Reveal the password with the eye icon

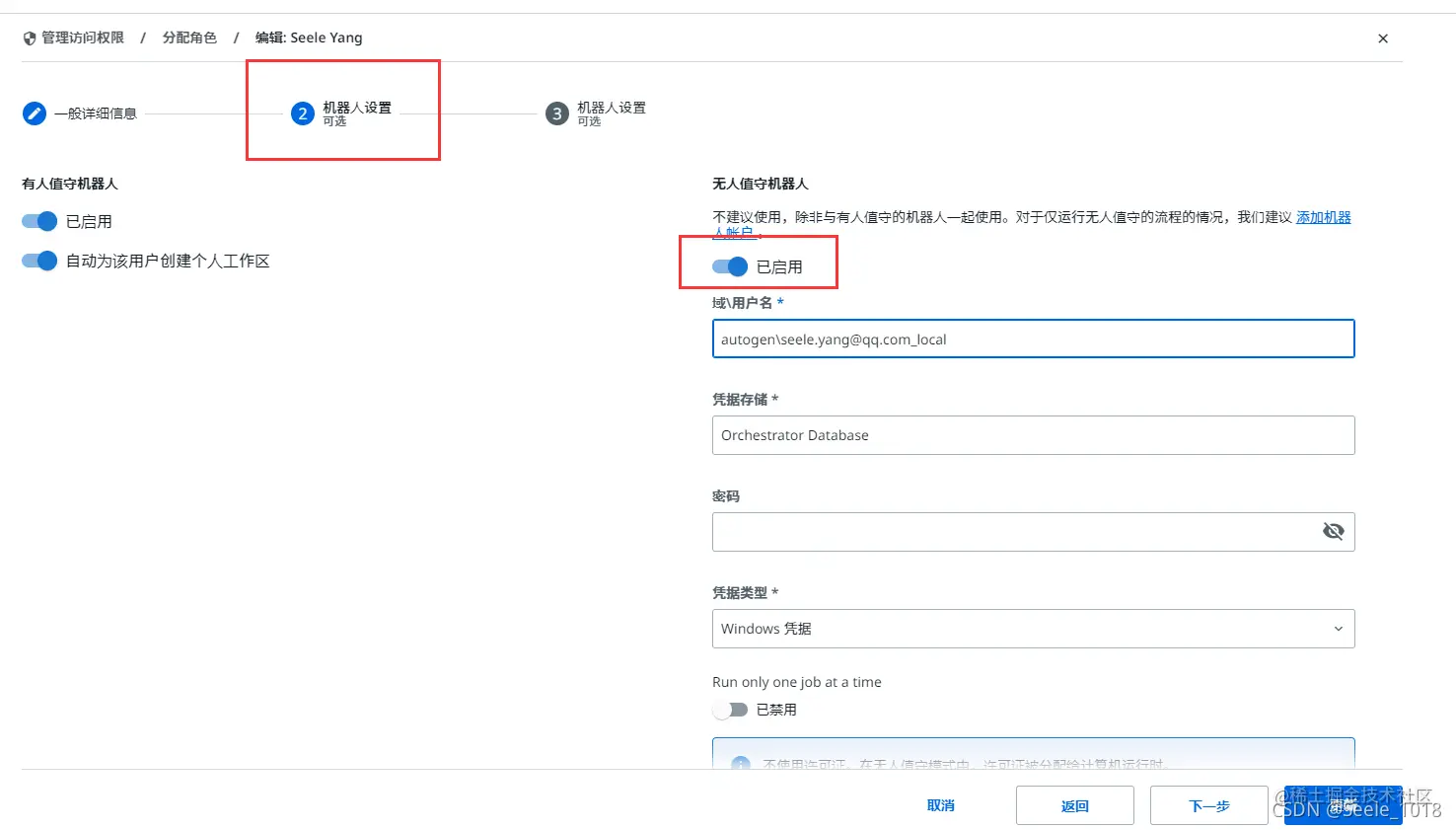(x=1334, y=531)
